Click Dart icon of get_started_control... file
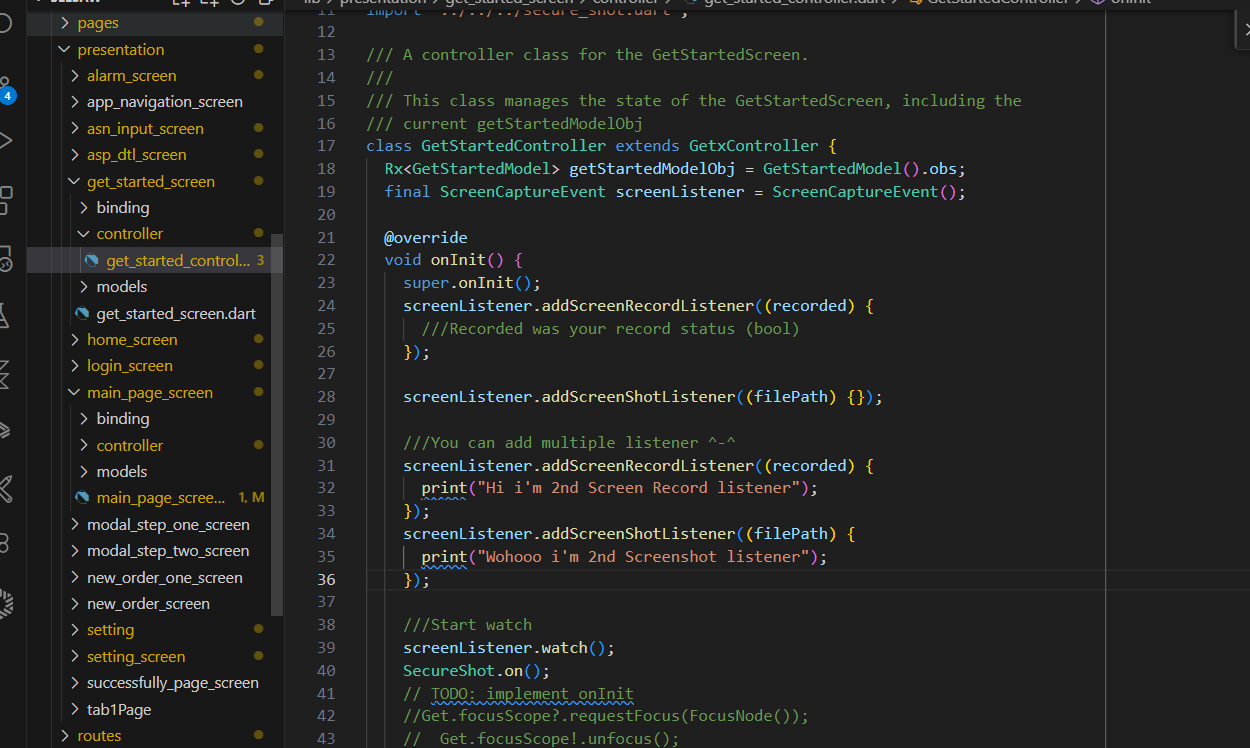Viewport: 1250px width, 748px height. pos(92,260)
